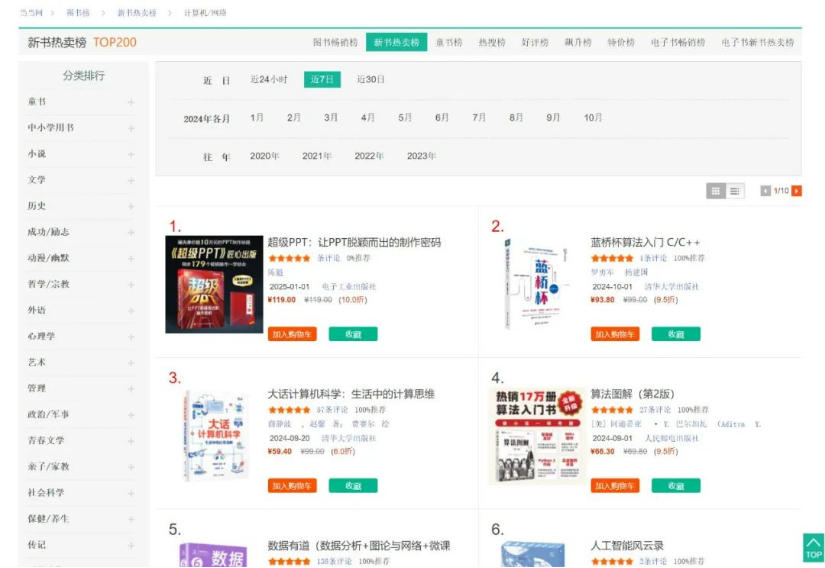Select month 5月
Image resolution: width=825 pixels, height=568 pixels.
click(405, 118)
